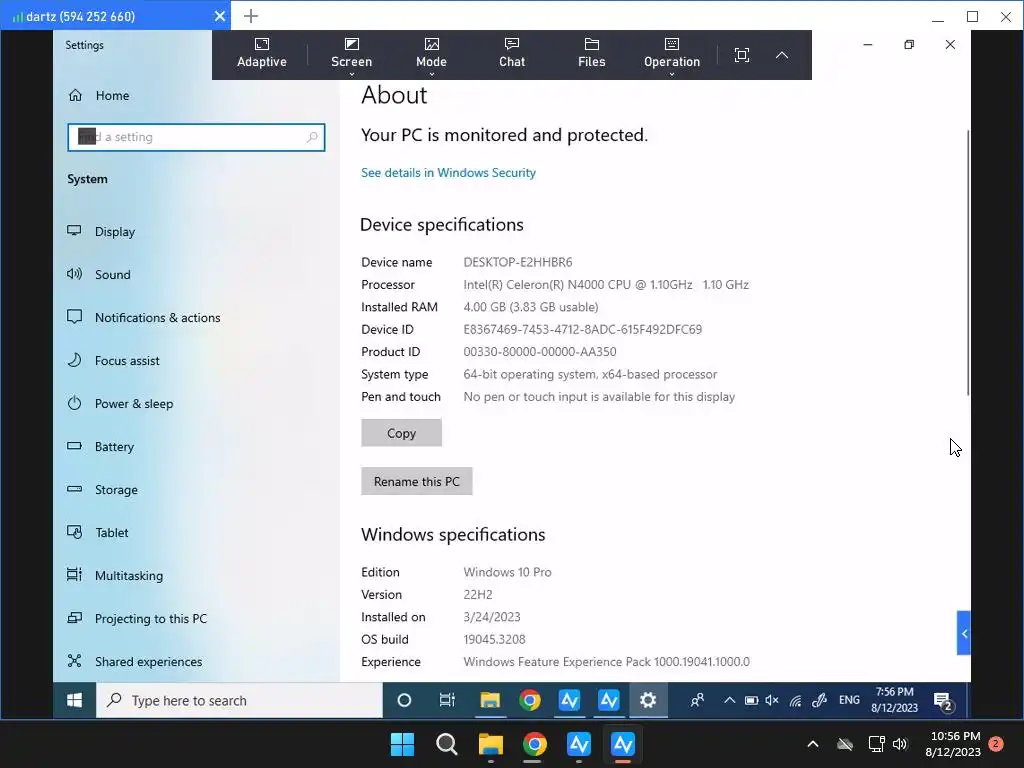The height and width of the screenshot is (768, 1024).
Task: Click the 7:56 PM clock in remote taskbar
Action: [894, 699]
